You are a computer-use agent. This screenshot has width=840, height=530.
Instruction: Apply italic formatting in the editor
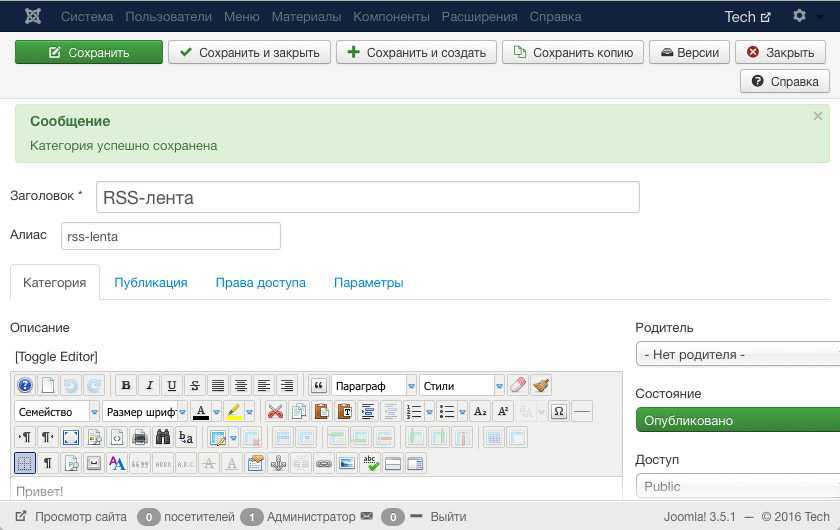149,386
